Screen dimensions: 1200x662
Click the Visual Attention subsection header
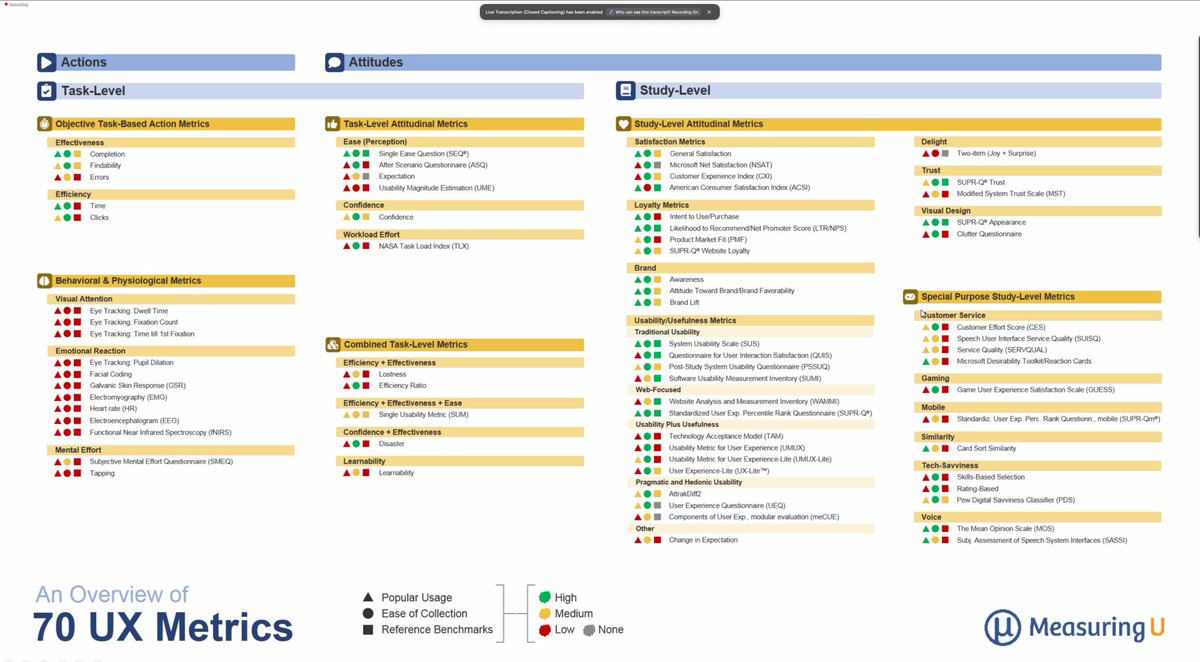171,299
